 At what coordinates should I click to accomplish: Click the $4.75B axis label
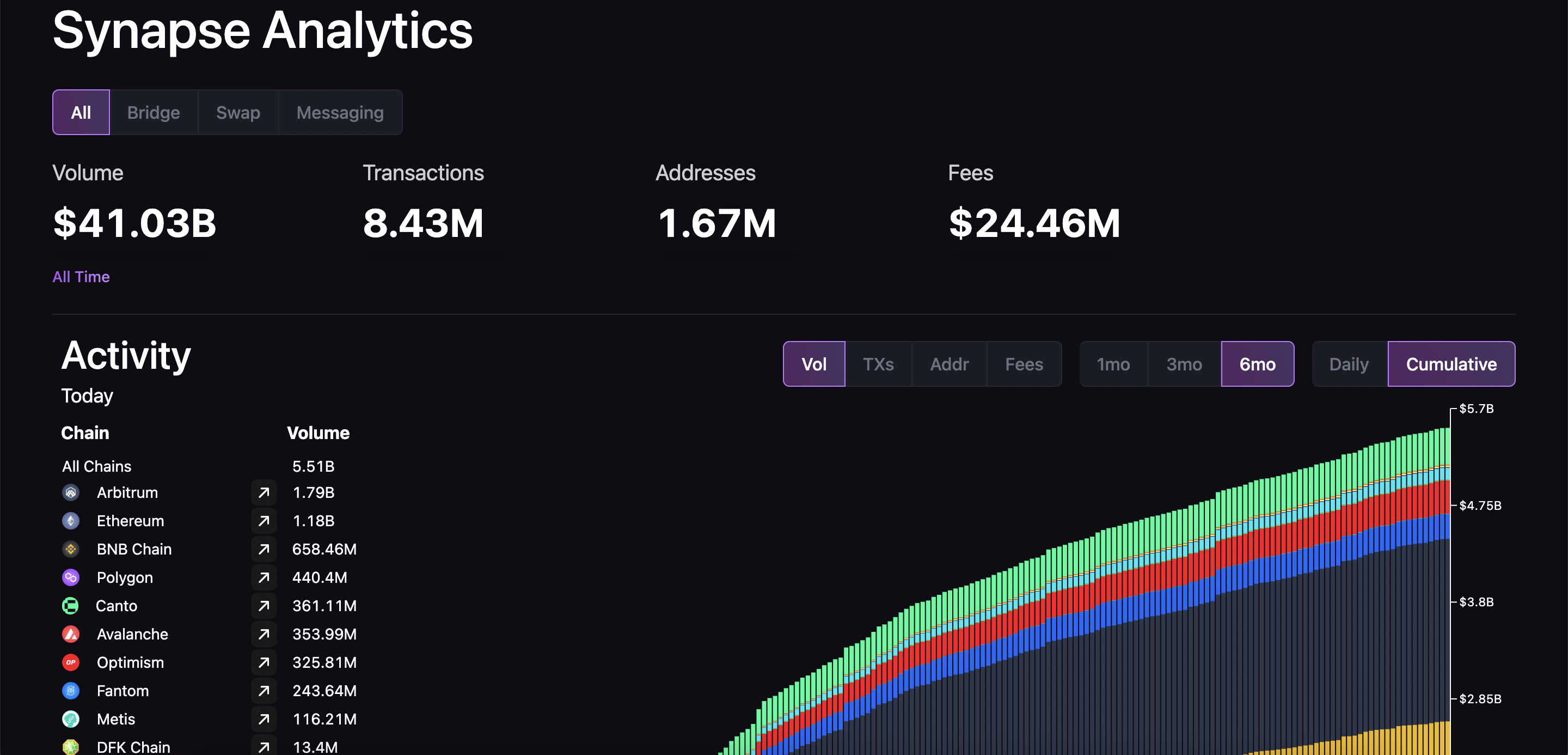1480,505
